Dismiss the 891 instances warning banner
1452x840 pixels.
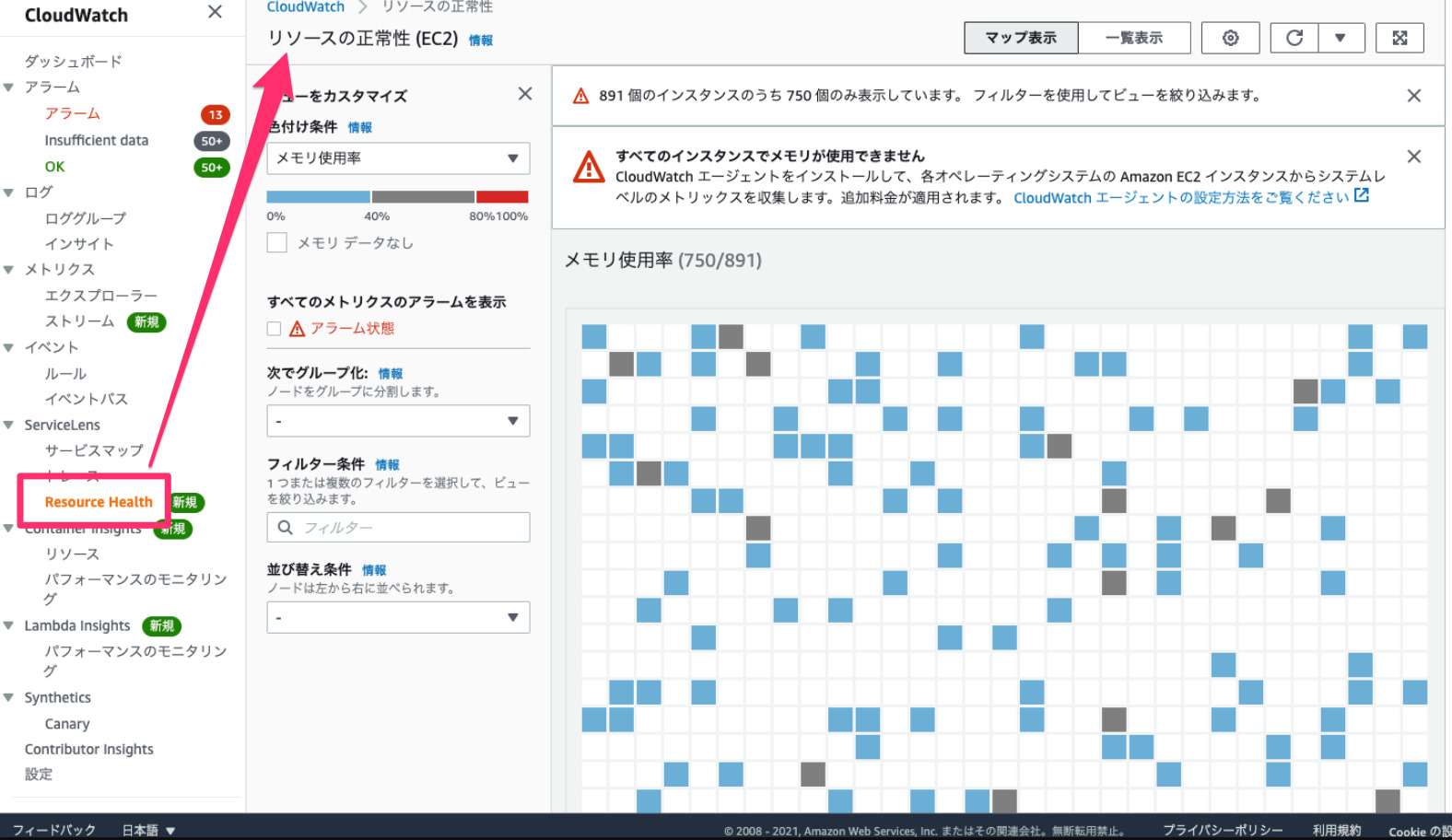[x=1414, y=96]
